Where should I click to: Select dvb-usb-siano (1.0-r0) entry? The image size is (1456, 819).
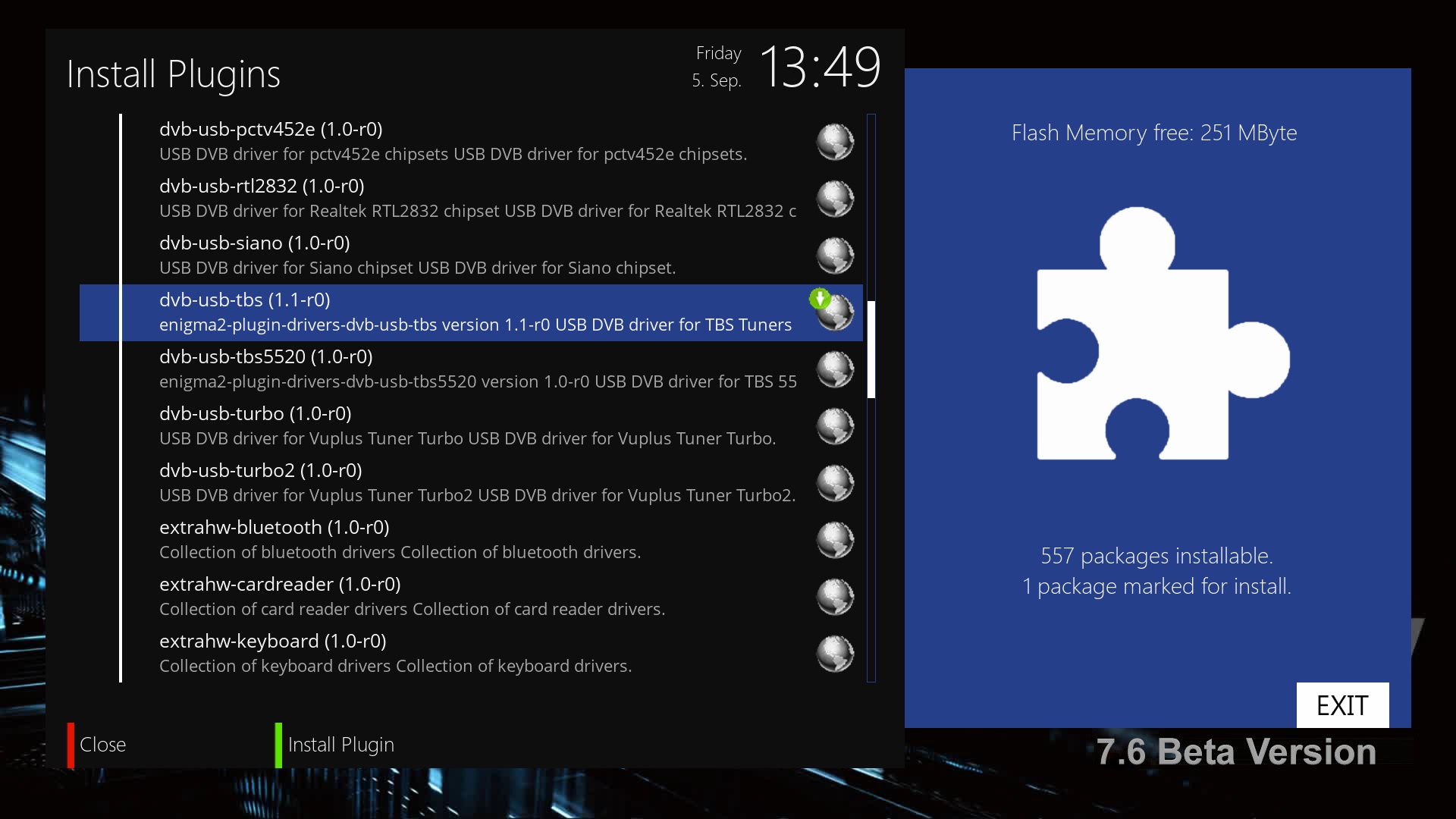[471, 256]
